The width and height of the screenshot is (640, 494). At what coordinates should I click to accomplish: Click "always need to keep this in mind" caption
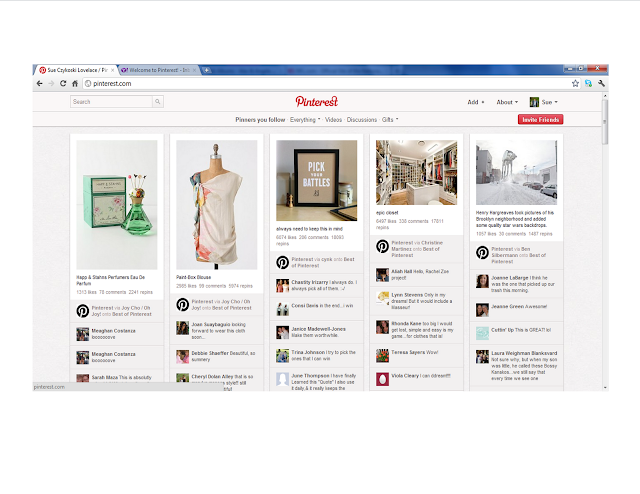tap(309, 229)
